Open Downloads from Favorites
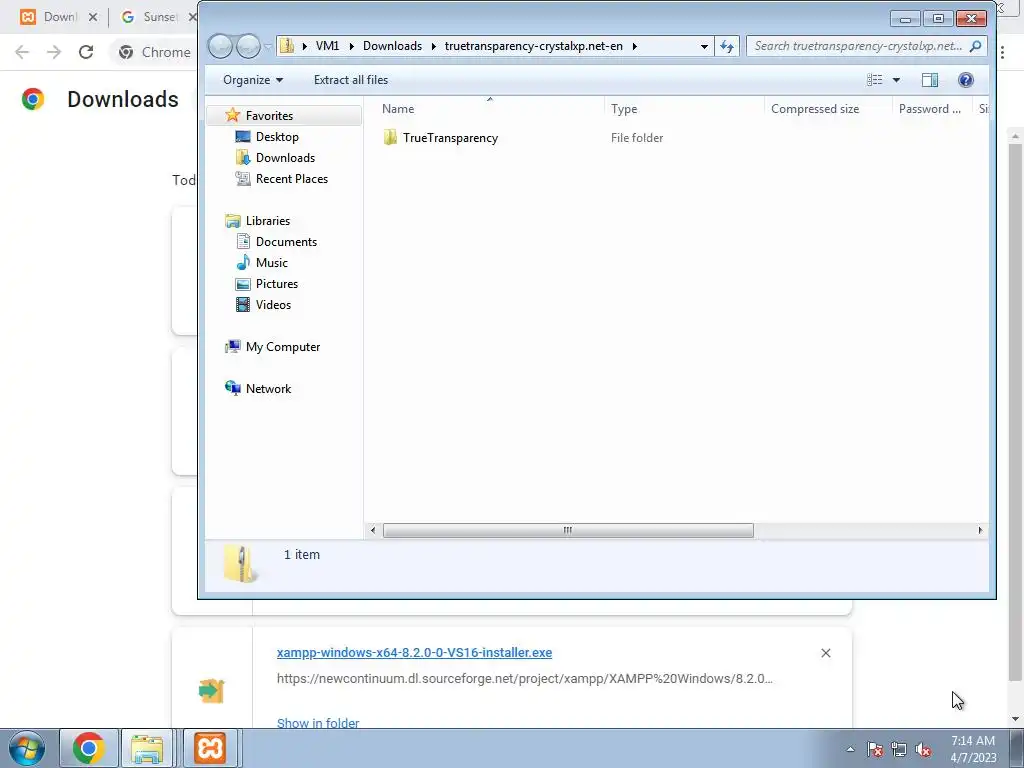This screenshot has width=1024, height=768. click(285, 157)
